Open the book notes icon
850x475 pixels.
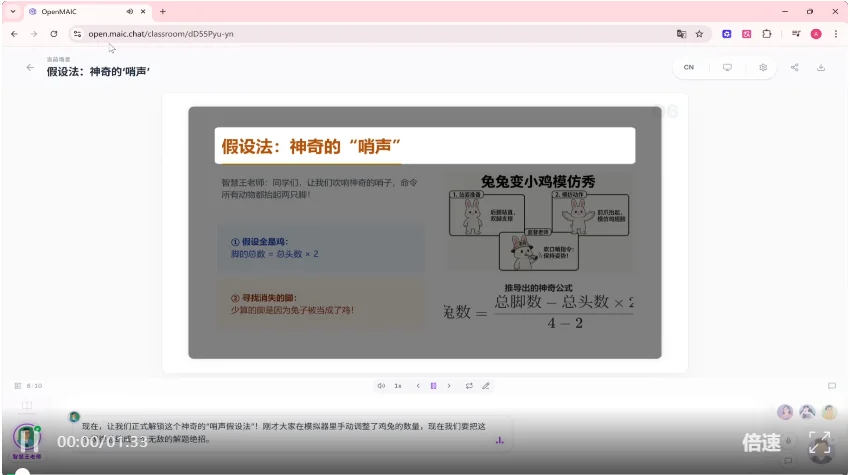click(x=27, y=405)
